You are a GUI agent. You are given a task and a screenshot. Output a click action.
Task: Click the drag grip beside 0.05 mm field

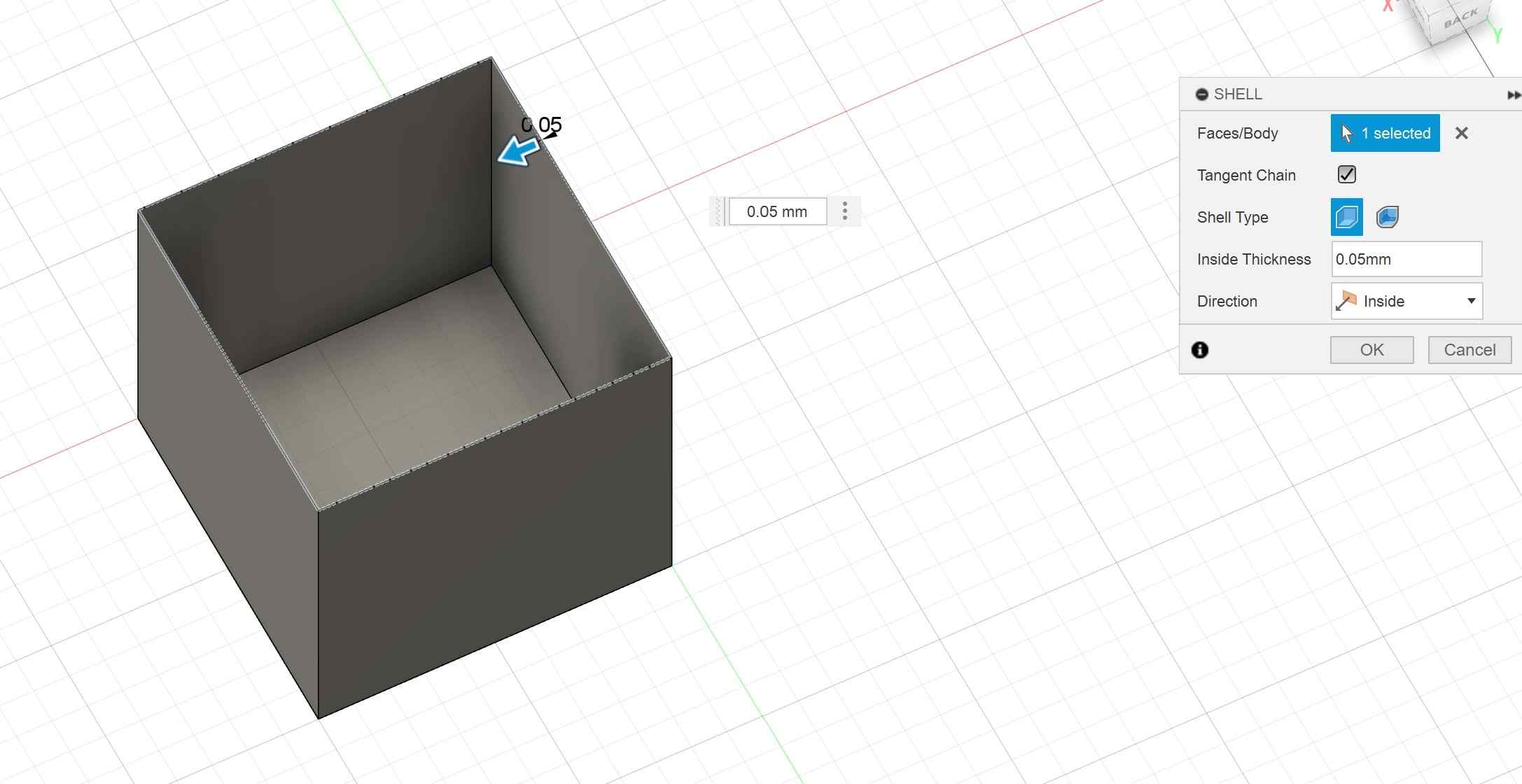pyautogui.click(x=718, y=211)
